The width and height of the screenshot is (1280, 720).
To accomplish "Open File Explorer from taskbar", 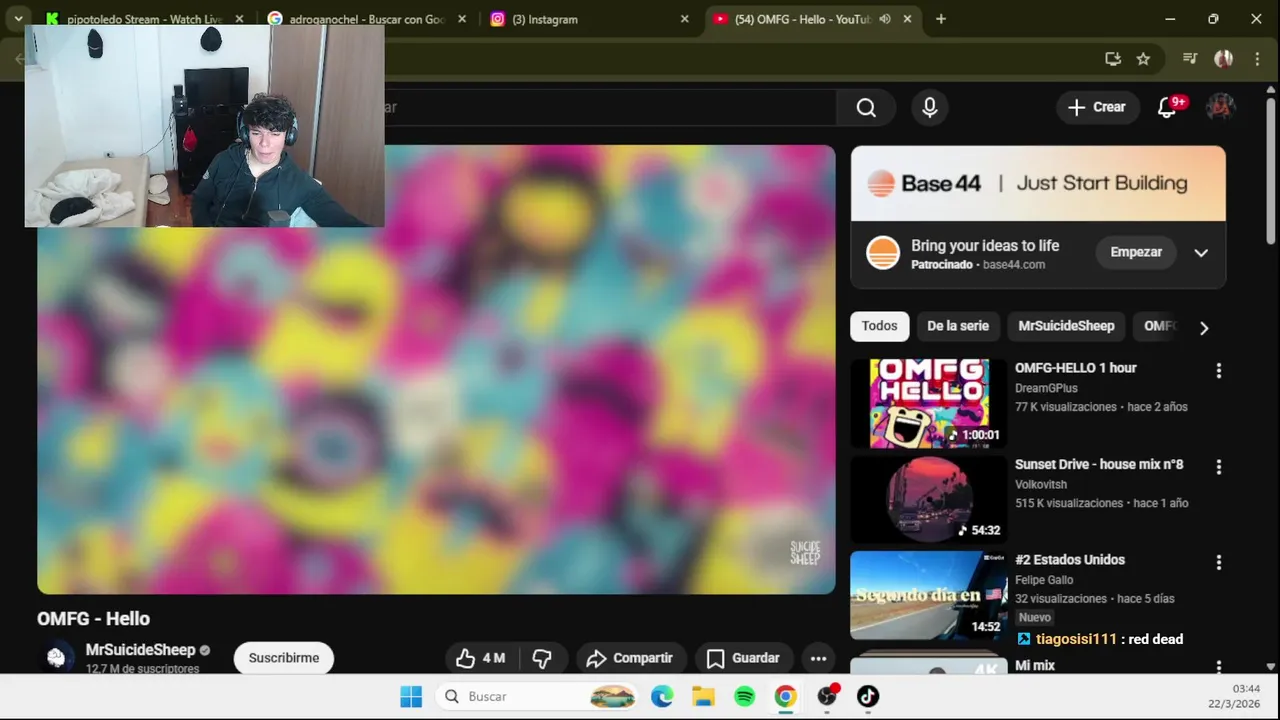I will coord(704,696).
